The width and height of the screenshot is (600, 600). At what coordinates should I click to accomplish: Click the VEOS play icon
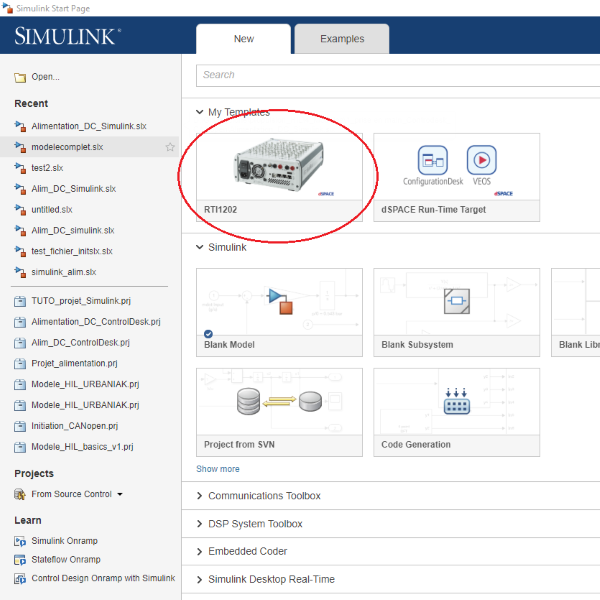point(481,160)
